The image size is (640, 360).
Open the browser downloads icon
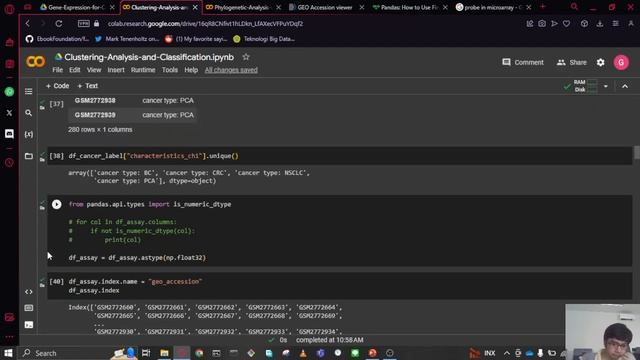[600, 24]
